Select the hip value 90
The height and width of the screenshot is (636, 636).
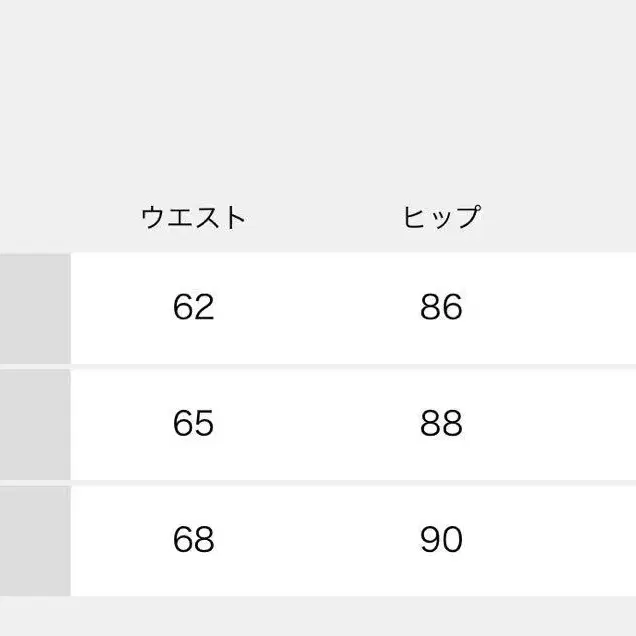point(441,540)
